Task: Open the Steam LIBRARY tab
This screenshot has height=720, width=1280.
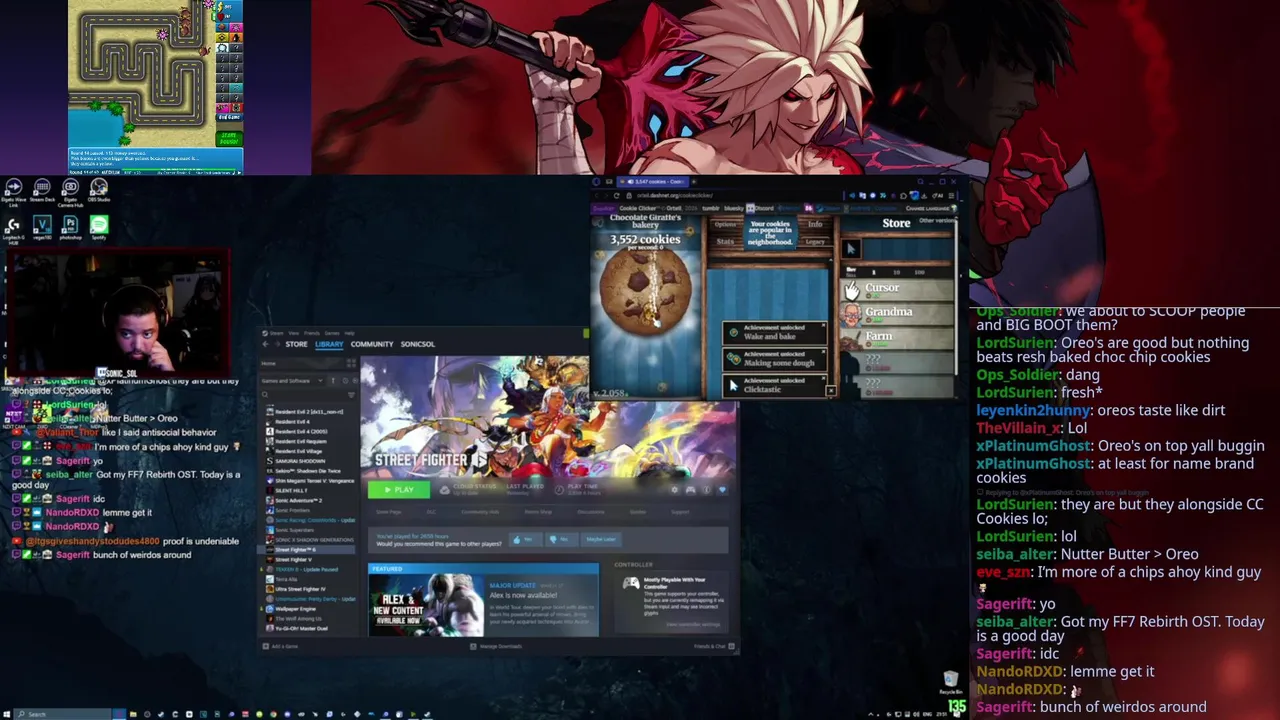Action: 329,344
